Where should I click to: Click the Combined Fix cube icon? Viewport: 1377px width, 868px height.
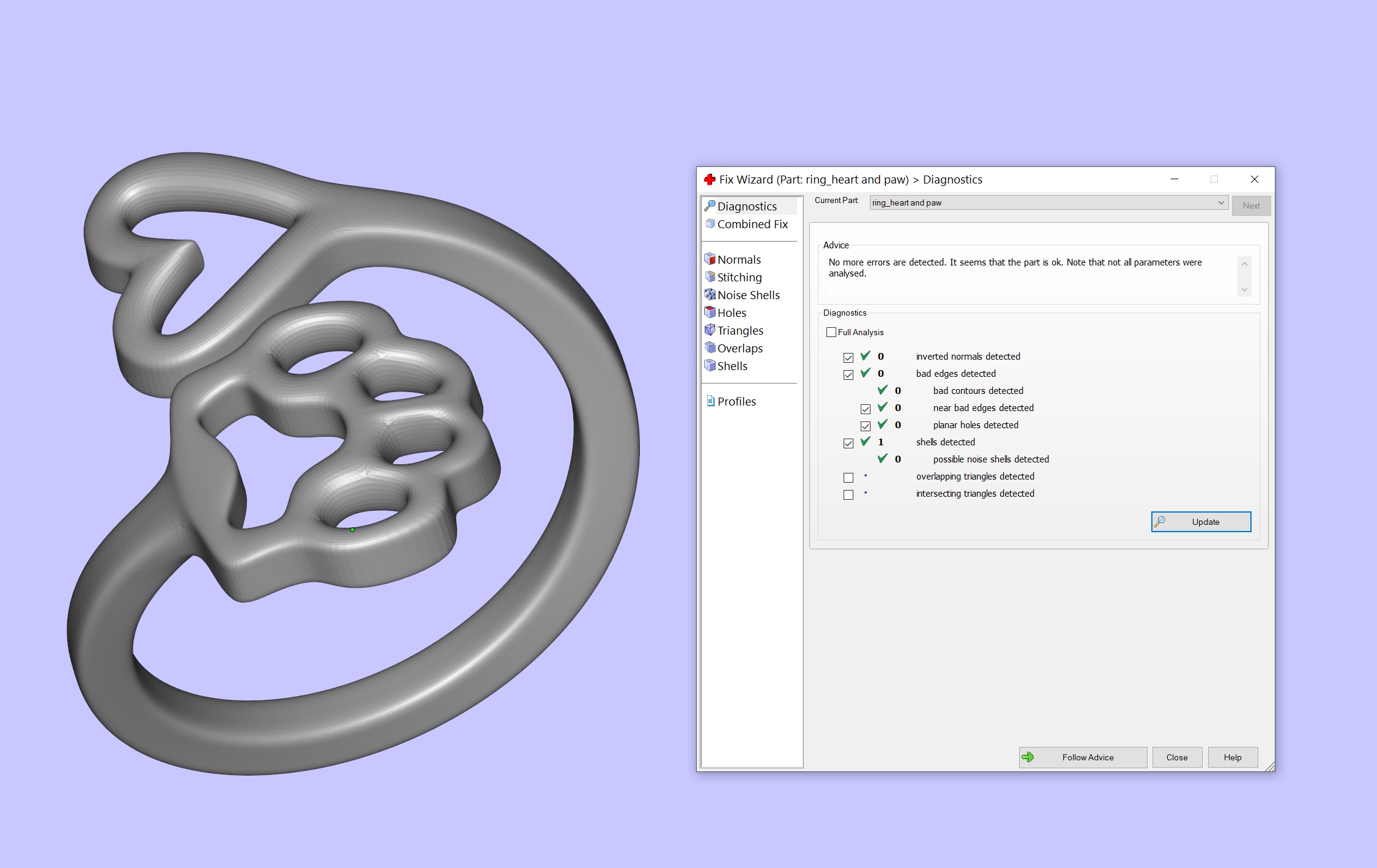coord(710,224)
